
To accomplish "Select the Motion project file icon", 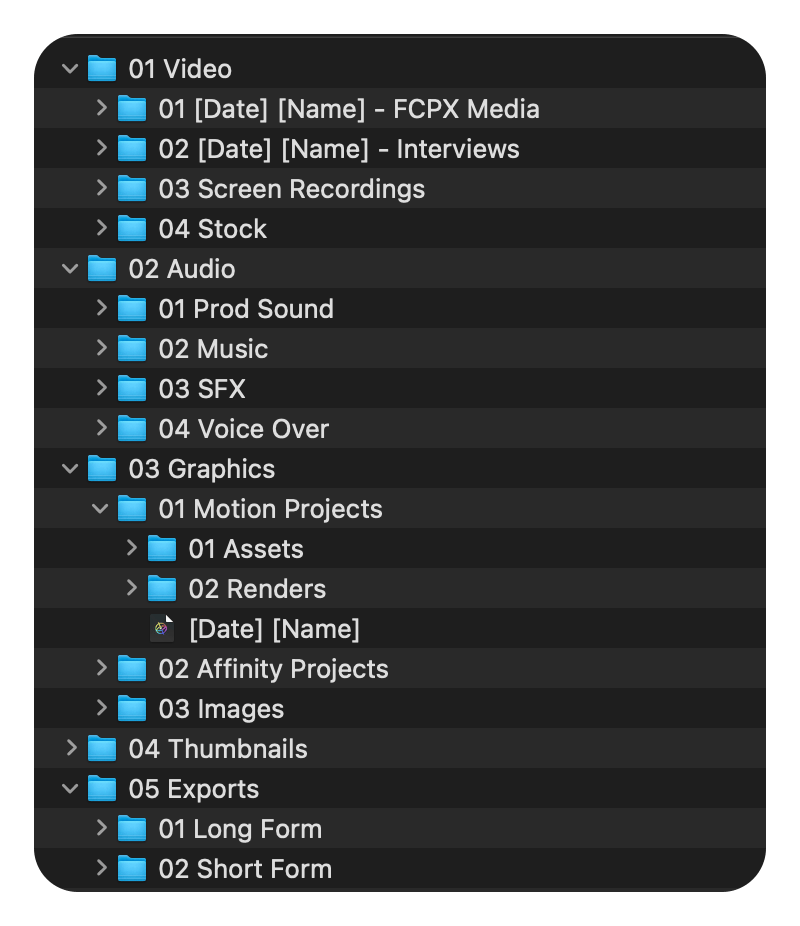I will click(162, 628).
